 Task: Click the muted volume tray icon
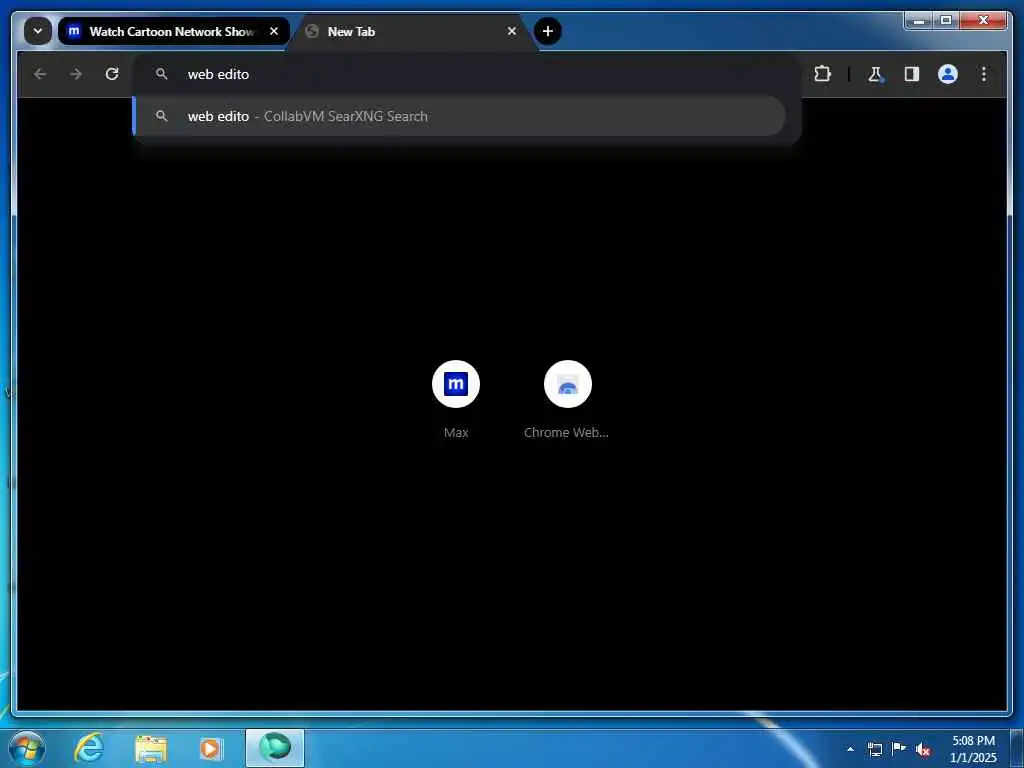pos(923,750)
